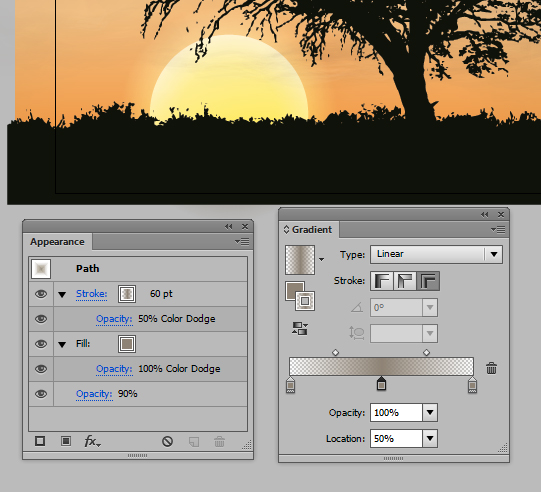Viewport: 541px width, 492px height.
Task: Click the Stroke link in the Appearance panel
Action: (91, 294)
